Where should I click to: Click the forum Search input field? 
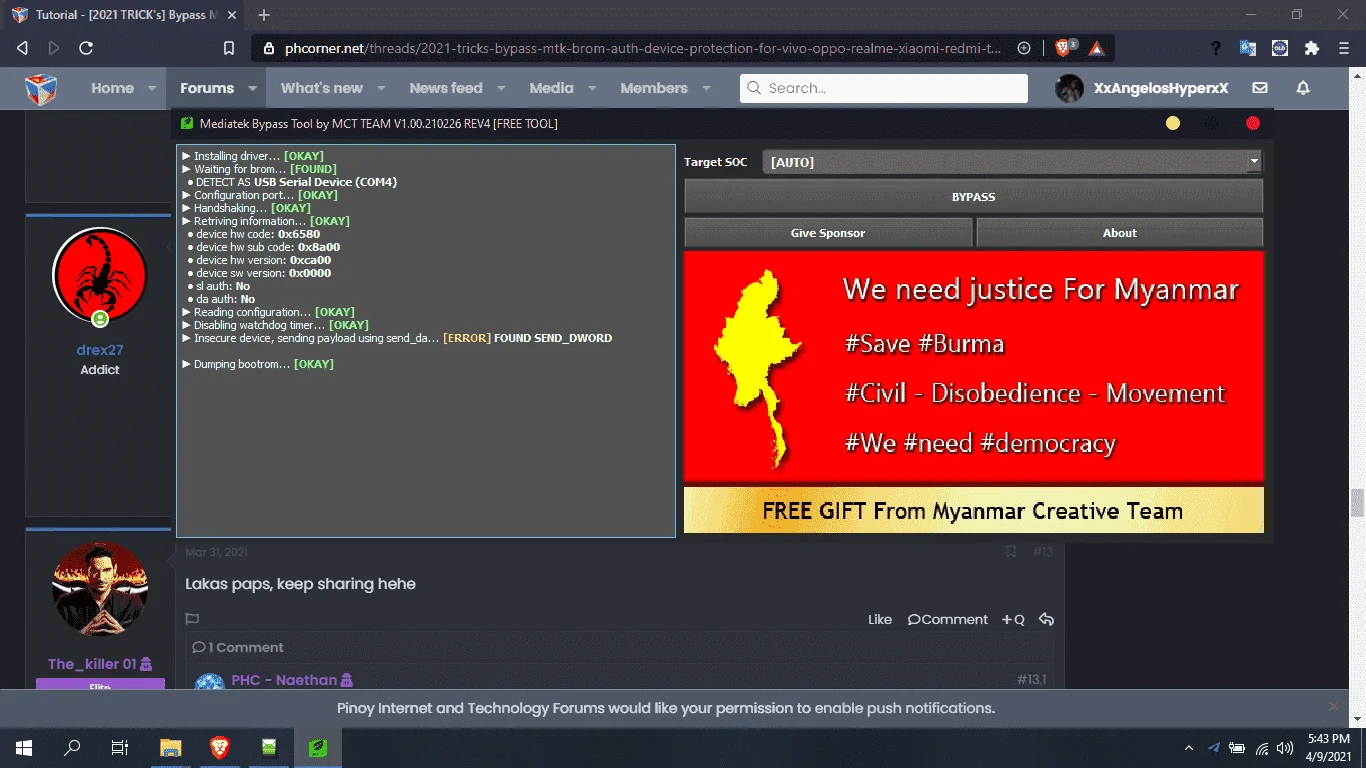tap(884, 88)
